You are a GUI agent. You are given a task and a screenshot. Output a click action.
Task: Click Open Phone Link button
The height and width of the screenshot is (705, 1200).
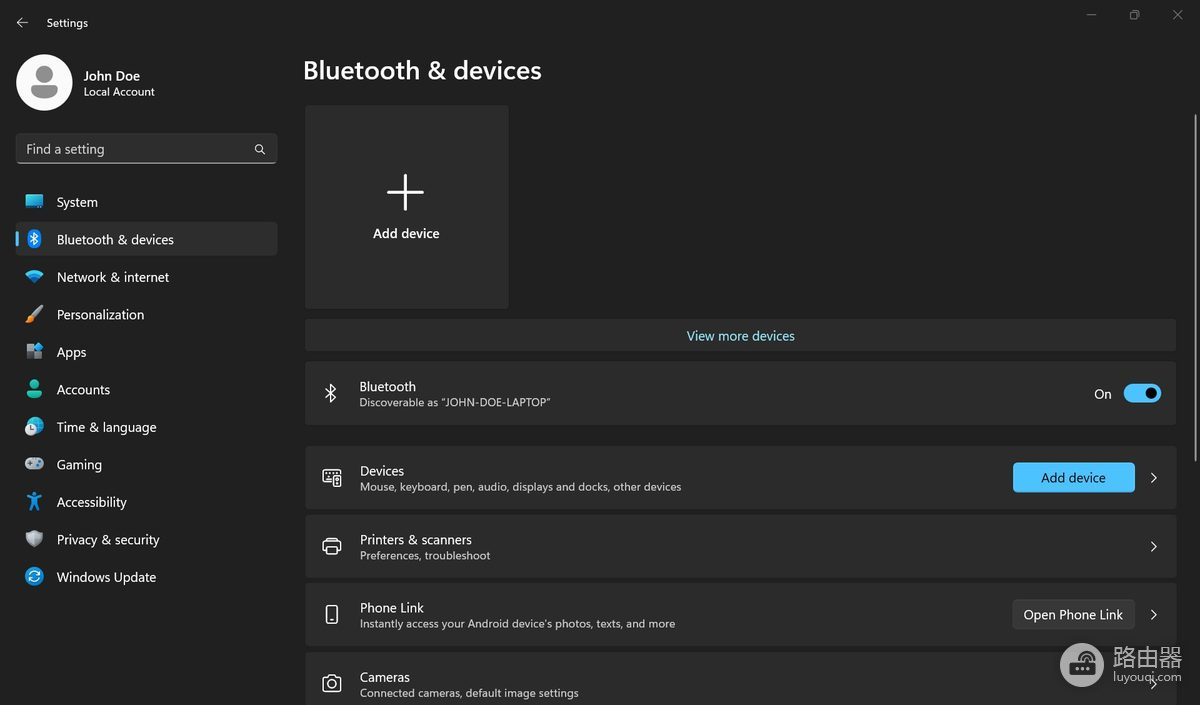point(1073,614)
